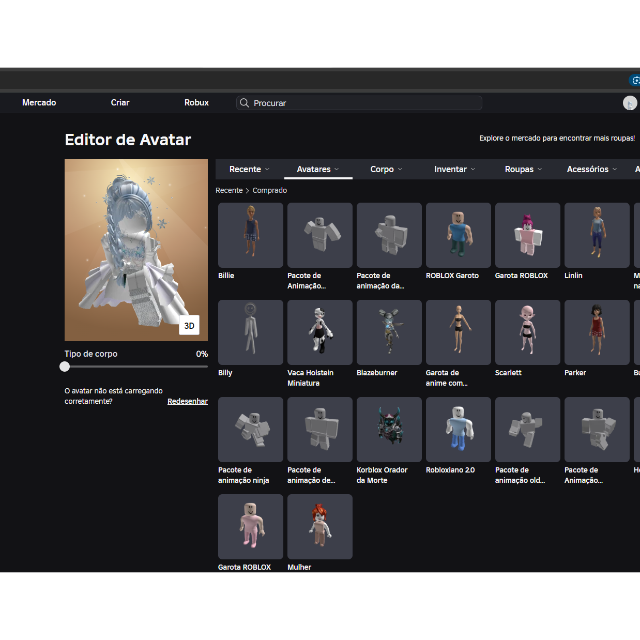The image size is (640, 640).
Task: Click the search magnifier icon
Action: pyautogui.click(x=244, y=103)
